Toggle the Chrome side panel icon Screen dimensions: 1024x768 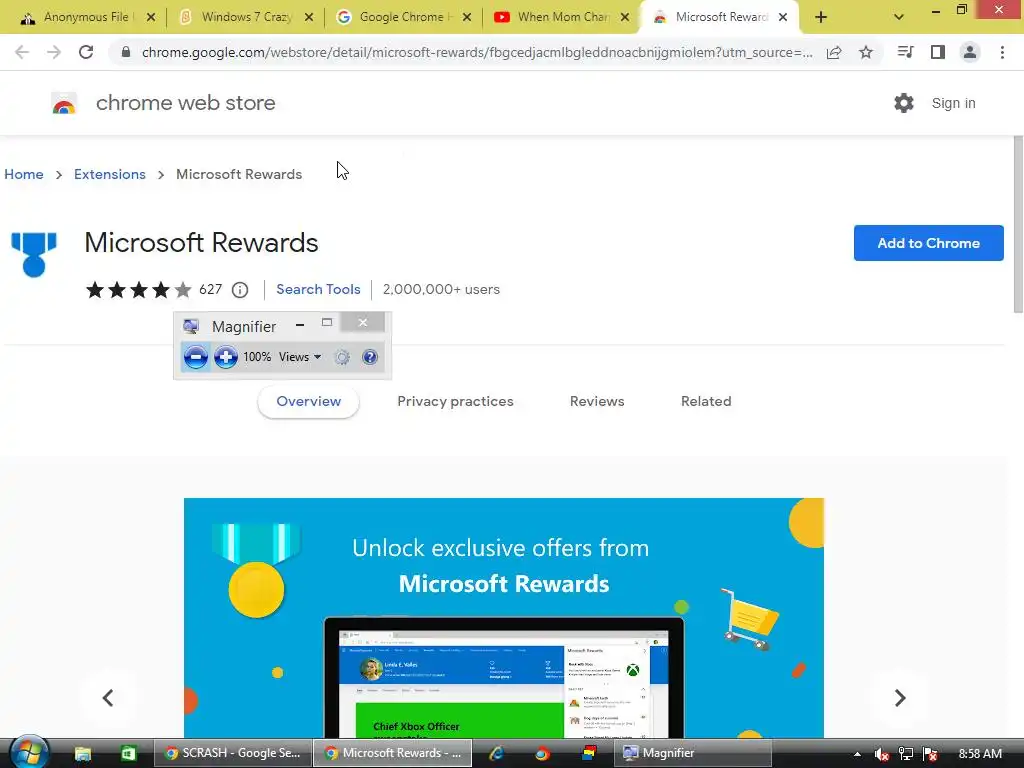click(938, 52)
